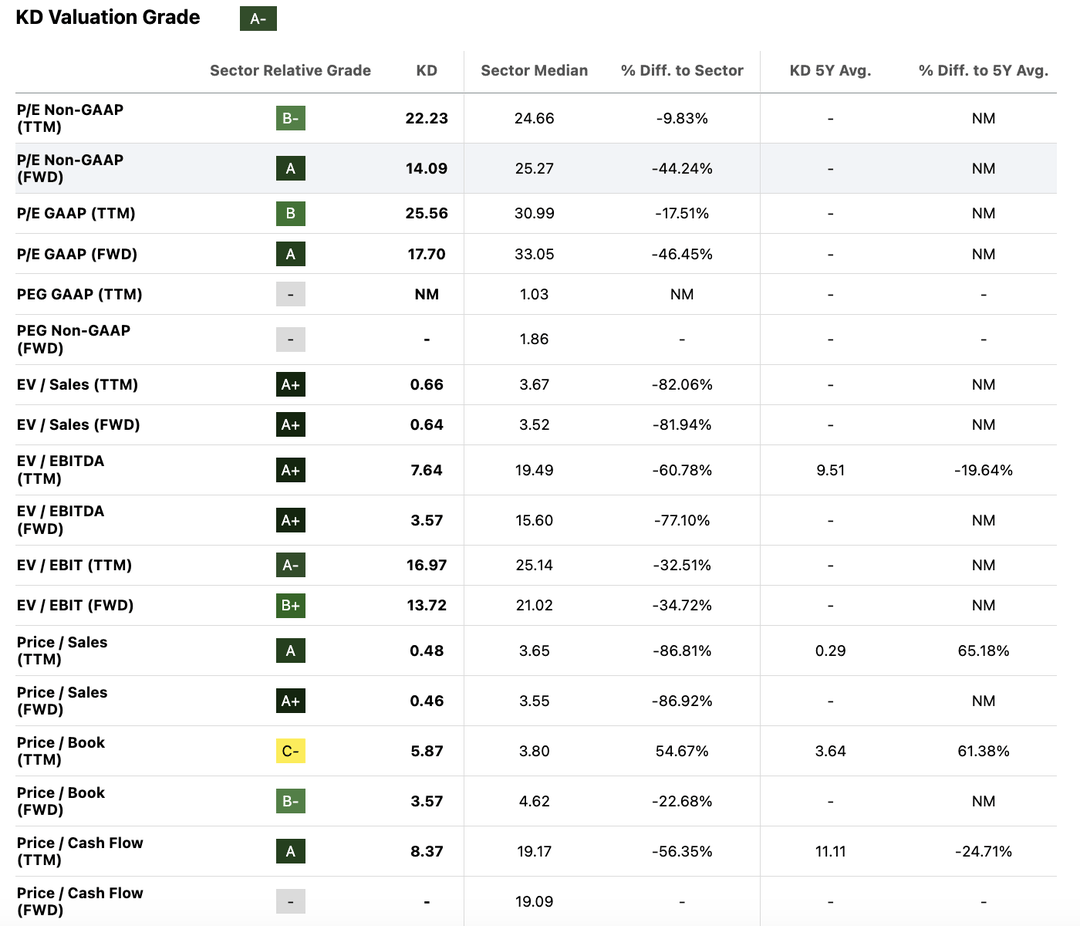
Task: Select the A+ grade badge for EV / Sales (TTM)
Action: pyautogui.click(x=290, y=384)
